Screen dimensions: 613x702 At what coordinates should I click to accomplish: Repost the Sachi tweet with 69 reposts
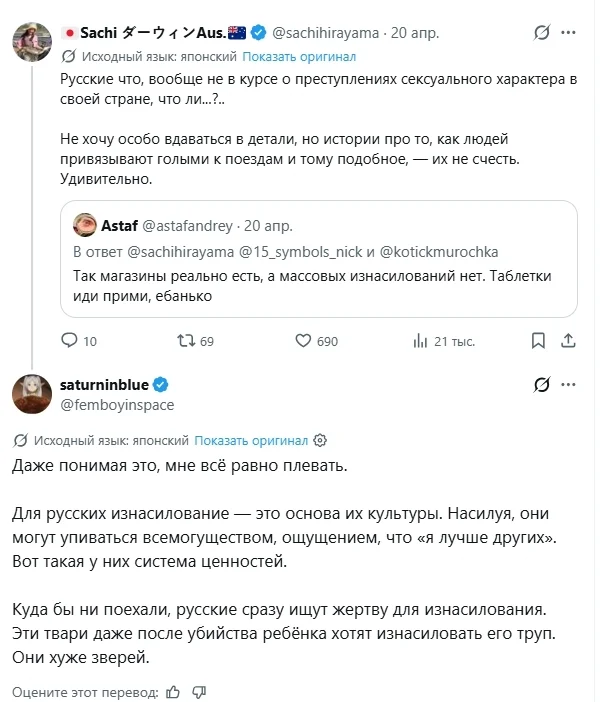pyautogui.click(x=186, y=341)
